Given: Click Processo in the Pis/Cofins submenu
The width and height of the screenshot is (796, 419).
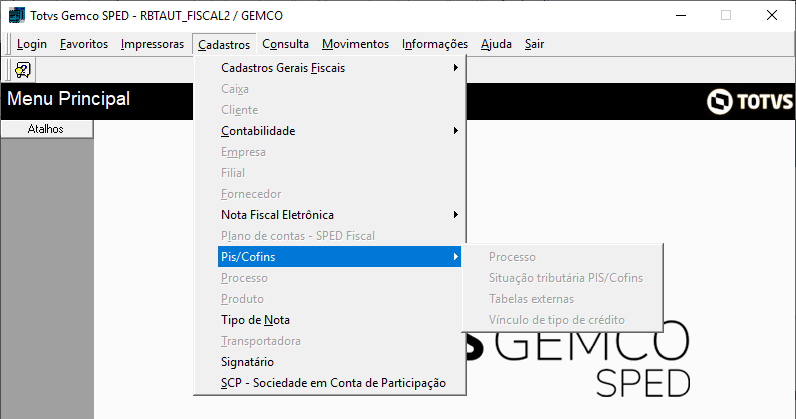Looking at the screenshot, I should (562, 257).
